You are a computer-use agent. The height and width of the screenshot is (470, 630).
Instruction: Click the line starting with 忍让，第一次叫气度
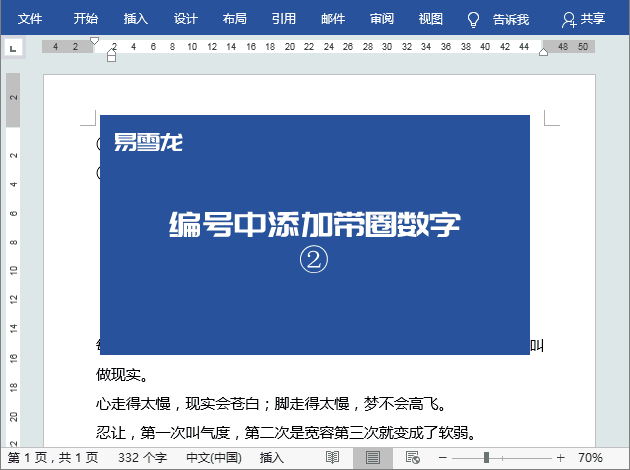286,433
